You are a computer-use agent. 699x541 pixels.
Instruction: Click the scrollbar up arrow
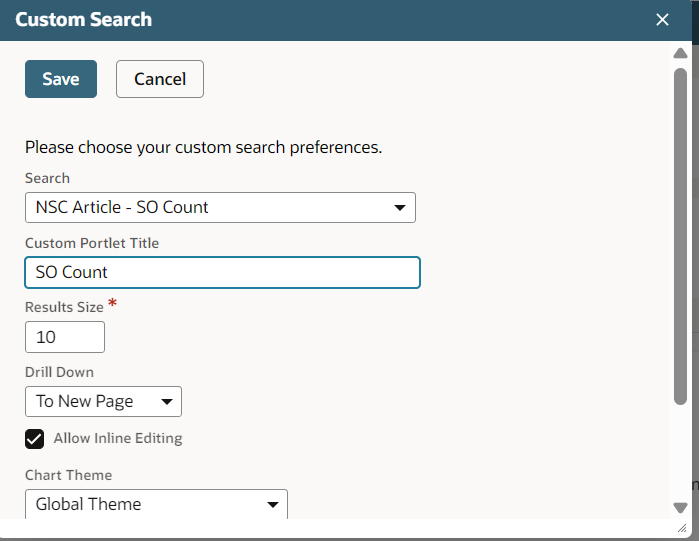click(x=680, y=54)
